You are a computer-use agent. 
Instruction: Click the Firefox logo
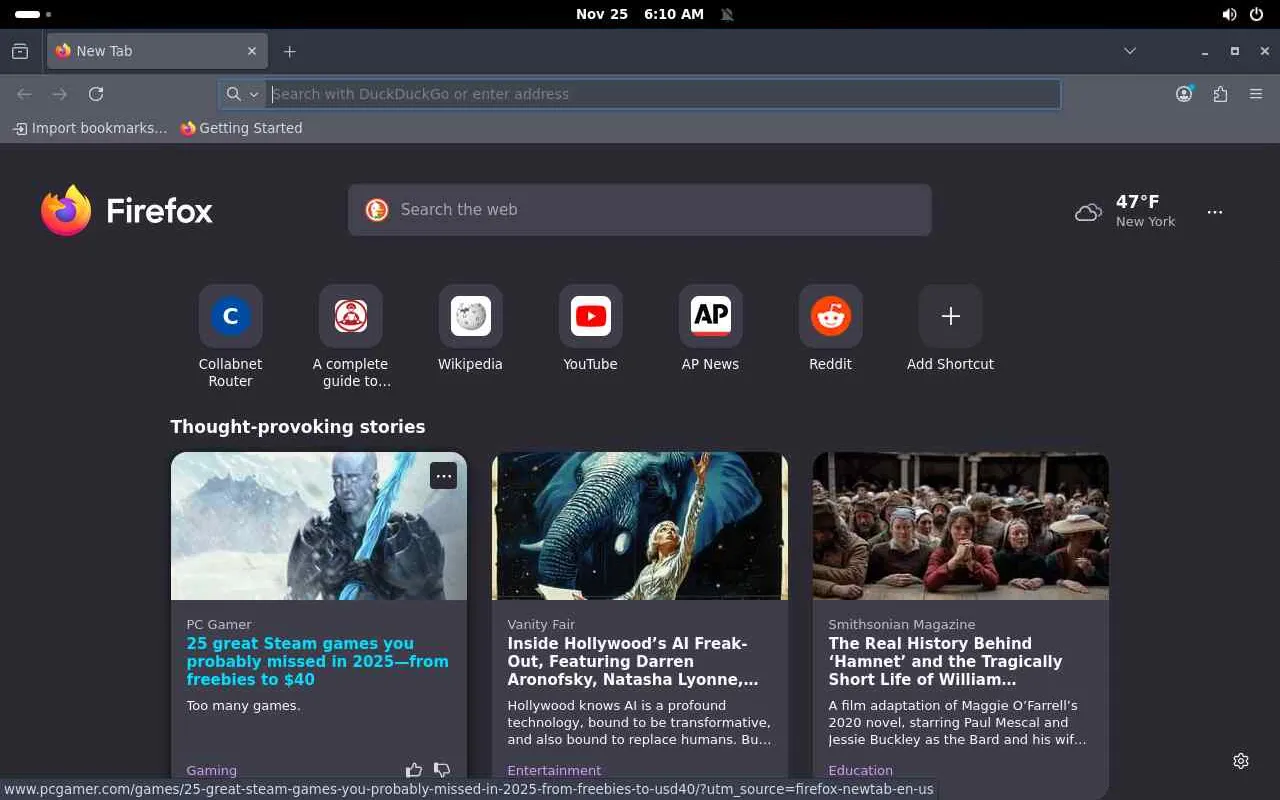click(127, 210)
